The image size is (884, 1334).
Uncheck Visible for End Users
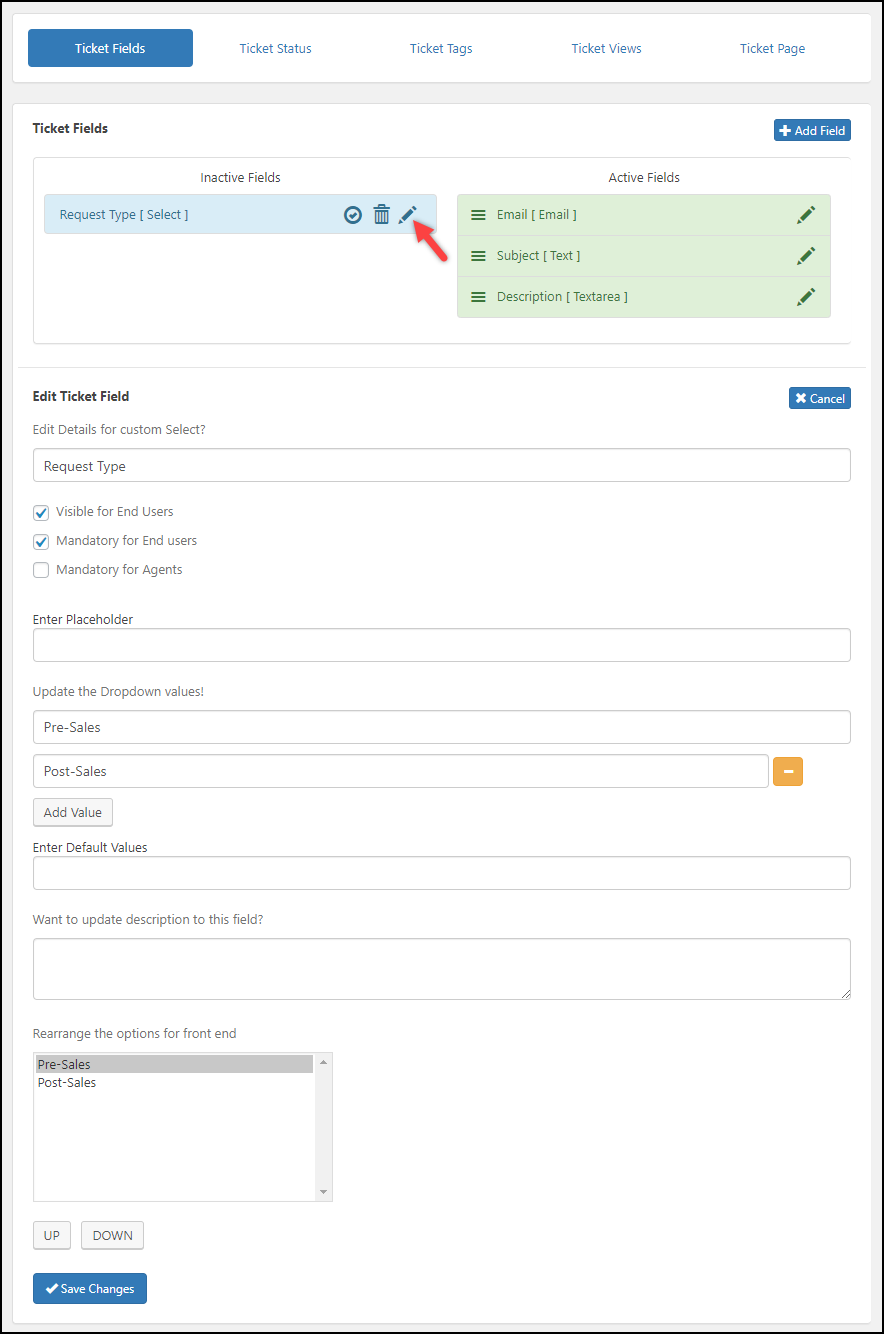pyautogui.click(x=41, y=513)
